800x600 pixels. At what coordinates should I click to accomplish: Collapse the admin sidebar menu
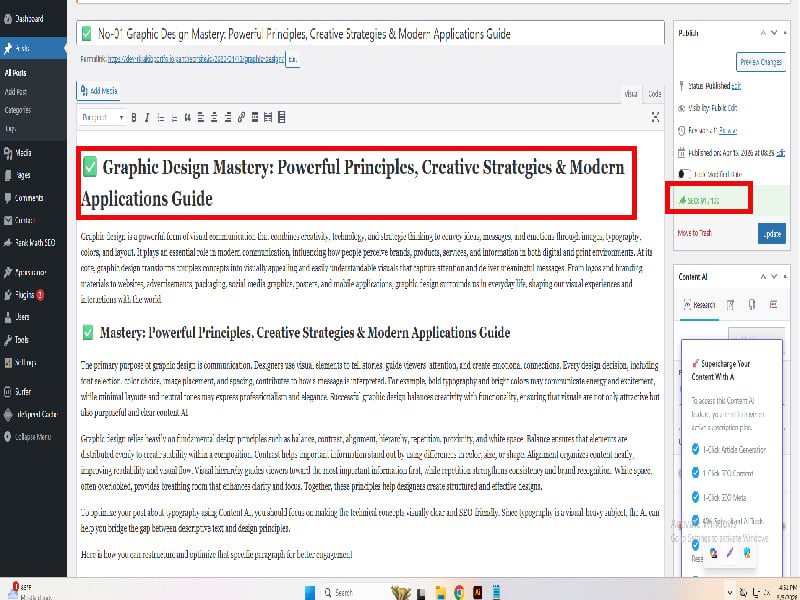[32, 437]
